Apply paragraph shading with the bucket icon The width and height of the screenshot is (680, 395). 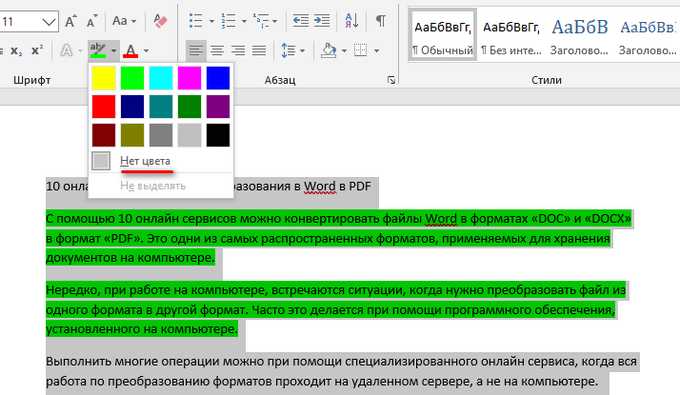pyautogui.click(x=329, y=51)
